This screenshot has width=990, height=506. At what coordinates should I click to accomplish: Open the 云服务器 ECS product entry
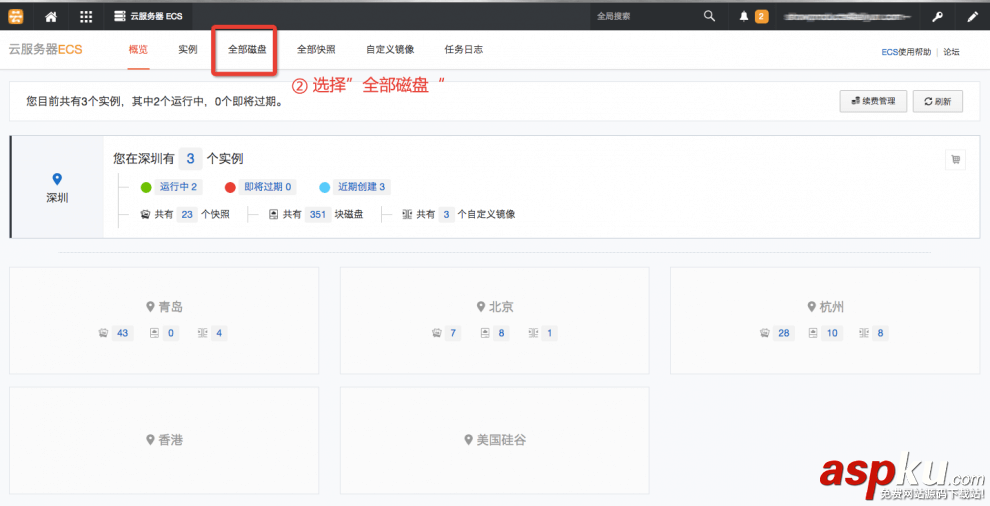click(148, 16)
